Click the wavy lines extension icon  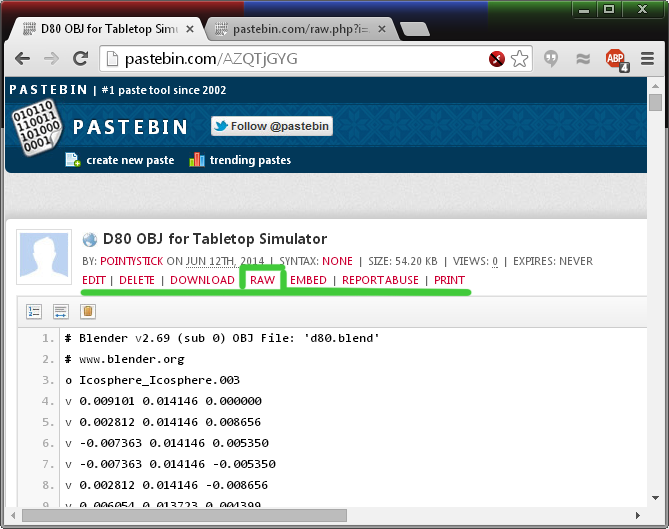pyautogui.click(x=583, y=59)
